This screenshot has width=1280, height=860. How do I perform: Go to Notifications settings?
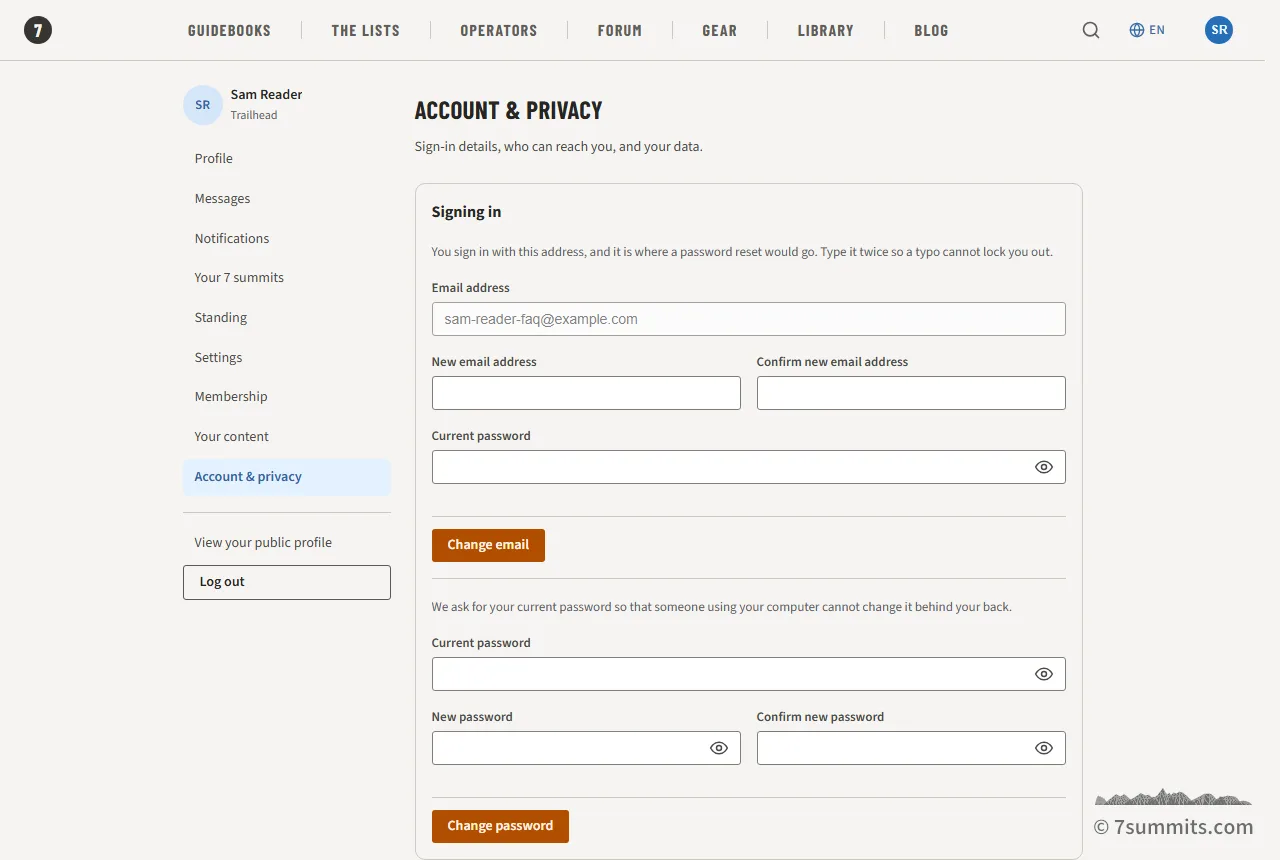[287, 238]
